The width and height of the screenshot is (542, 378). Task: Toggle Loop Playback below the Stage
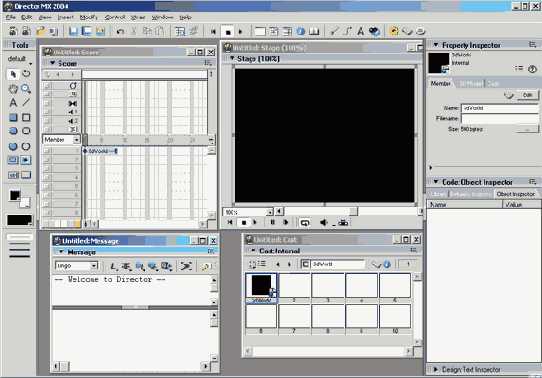click(305, 223)
